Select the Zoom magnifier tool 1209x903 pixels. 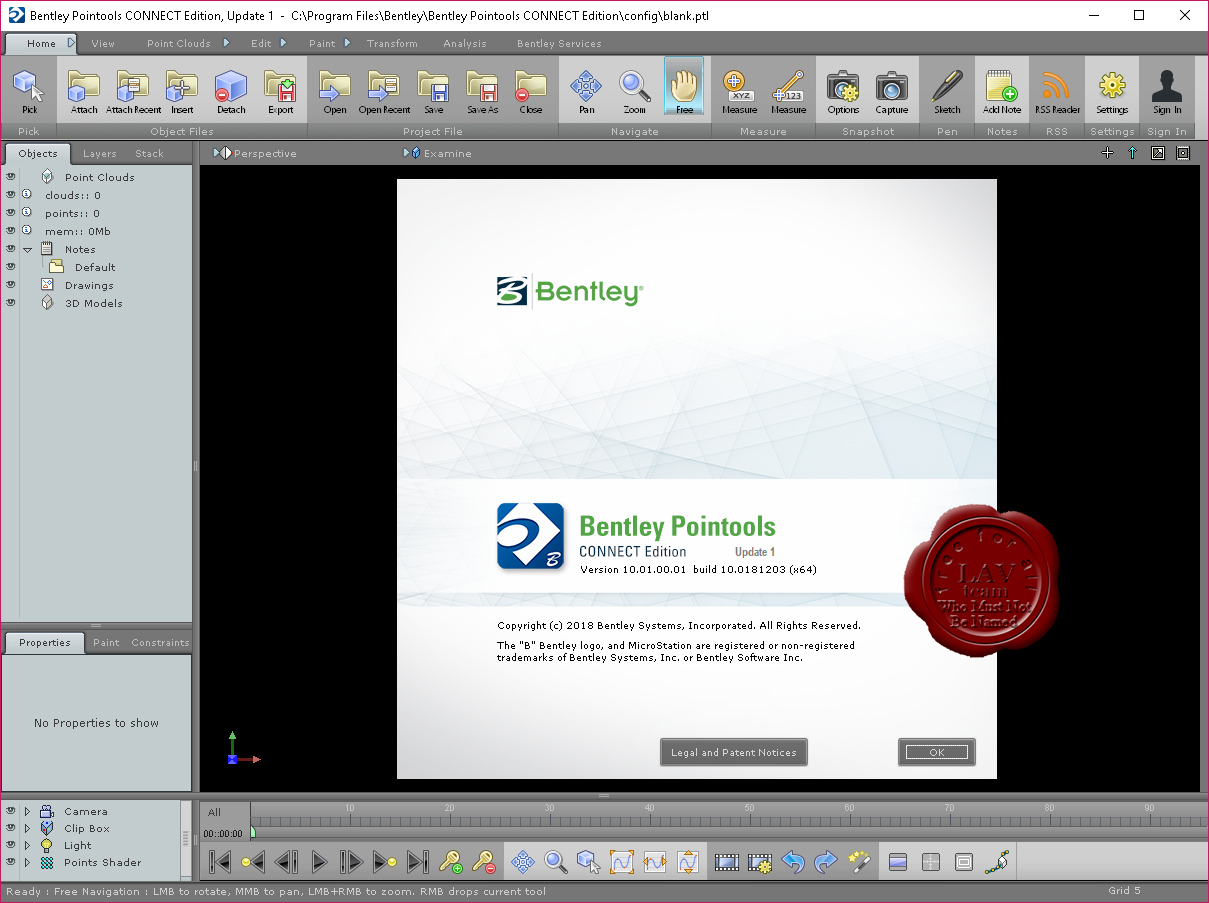(635, 92)
